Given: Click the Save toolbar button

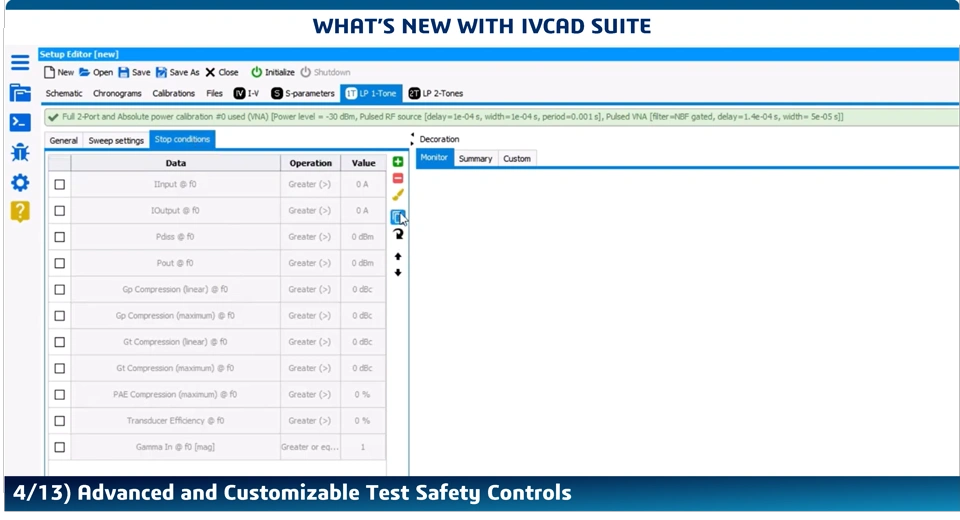Looking at the screenshot, I should point(134,72).
